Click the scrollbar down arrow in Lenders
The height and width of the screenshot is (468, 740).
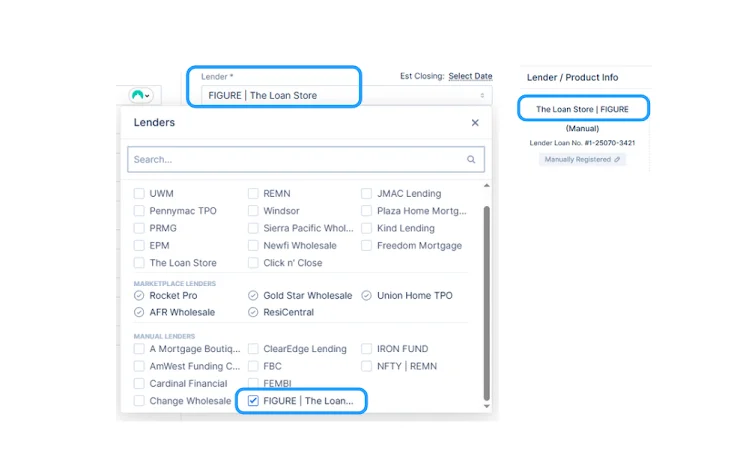coord(487,406)
